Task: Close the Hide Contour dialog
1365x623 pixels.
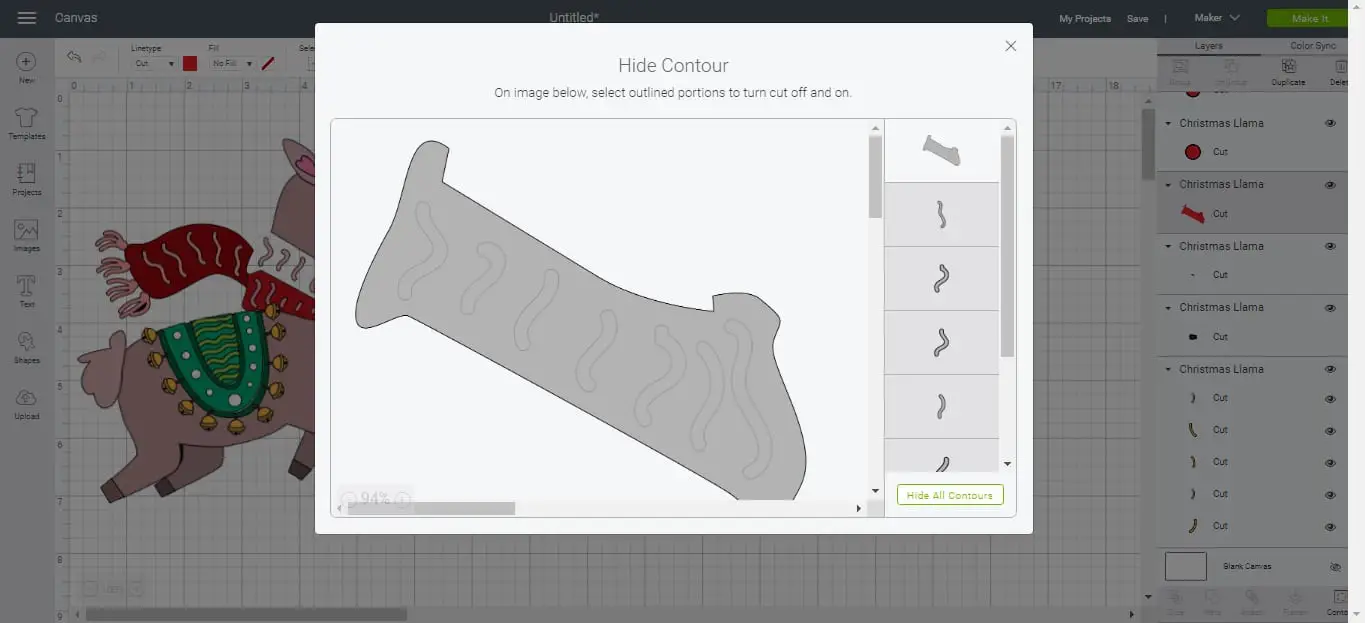Action: (x=1010, y=46)
